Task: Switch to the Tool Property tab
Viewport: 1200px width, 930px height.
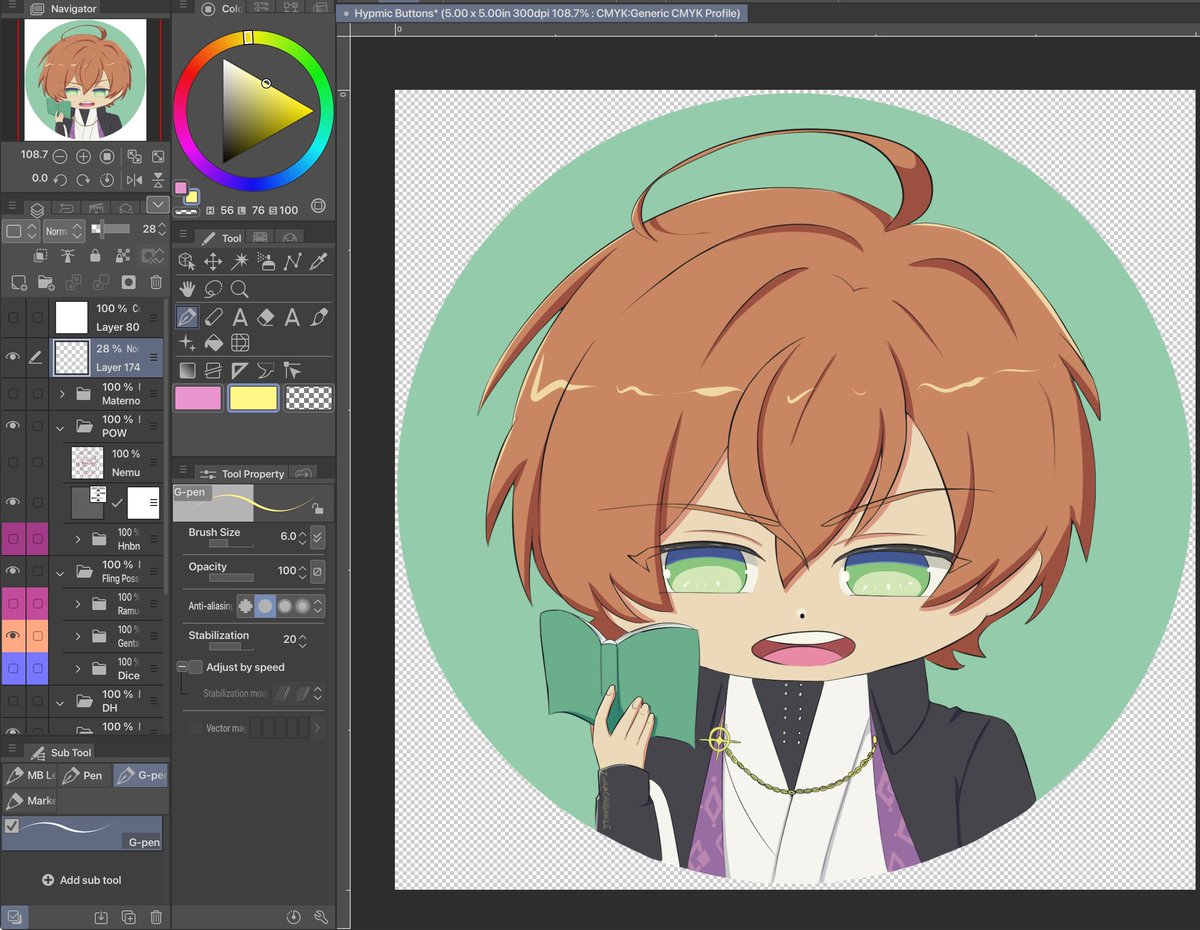Action: point(243,473)
